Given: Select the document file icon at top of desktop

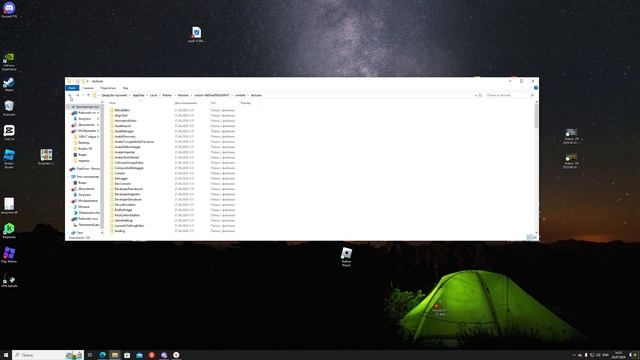Looking at the screenshot, I should pyautogui.click(x=196, y=34).
